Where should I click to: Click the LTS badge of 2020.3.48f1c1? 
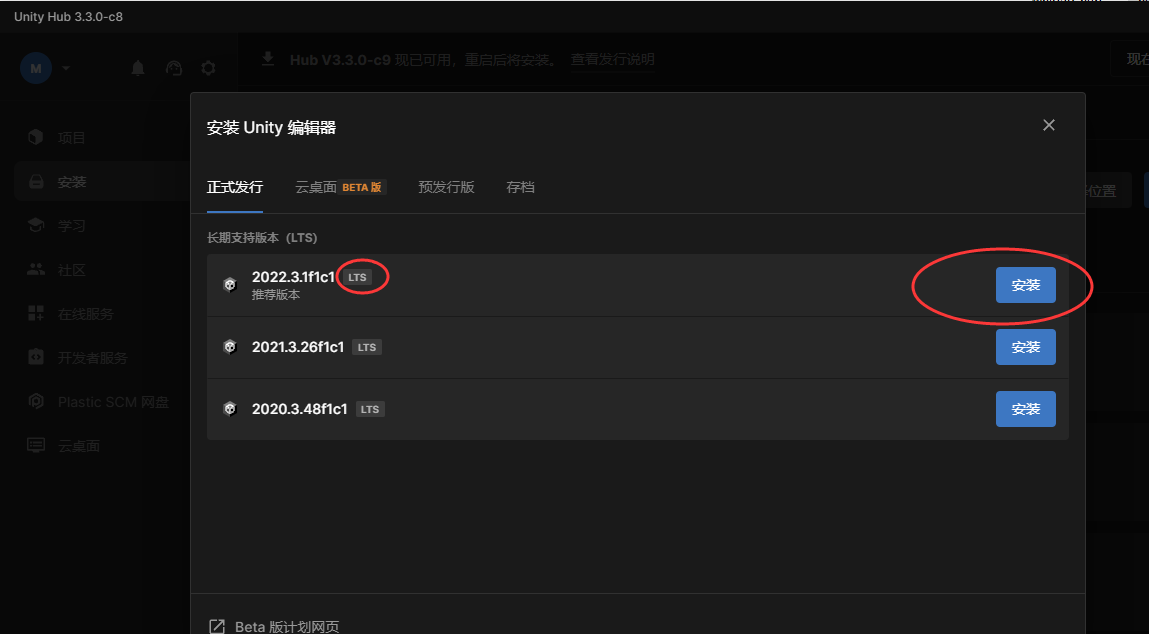click(x=370, y=409)
